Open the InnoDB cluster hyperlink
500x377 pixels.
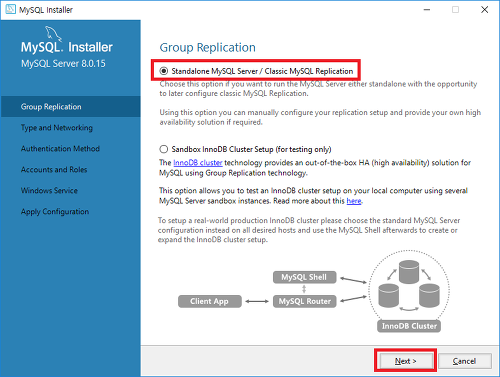(198, 163)
